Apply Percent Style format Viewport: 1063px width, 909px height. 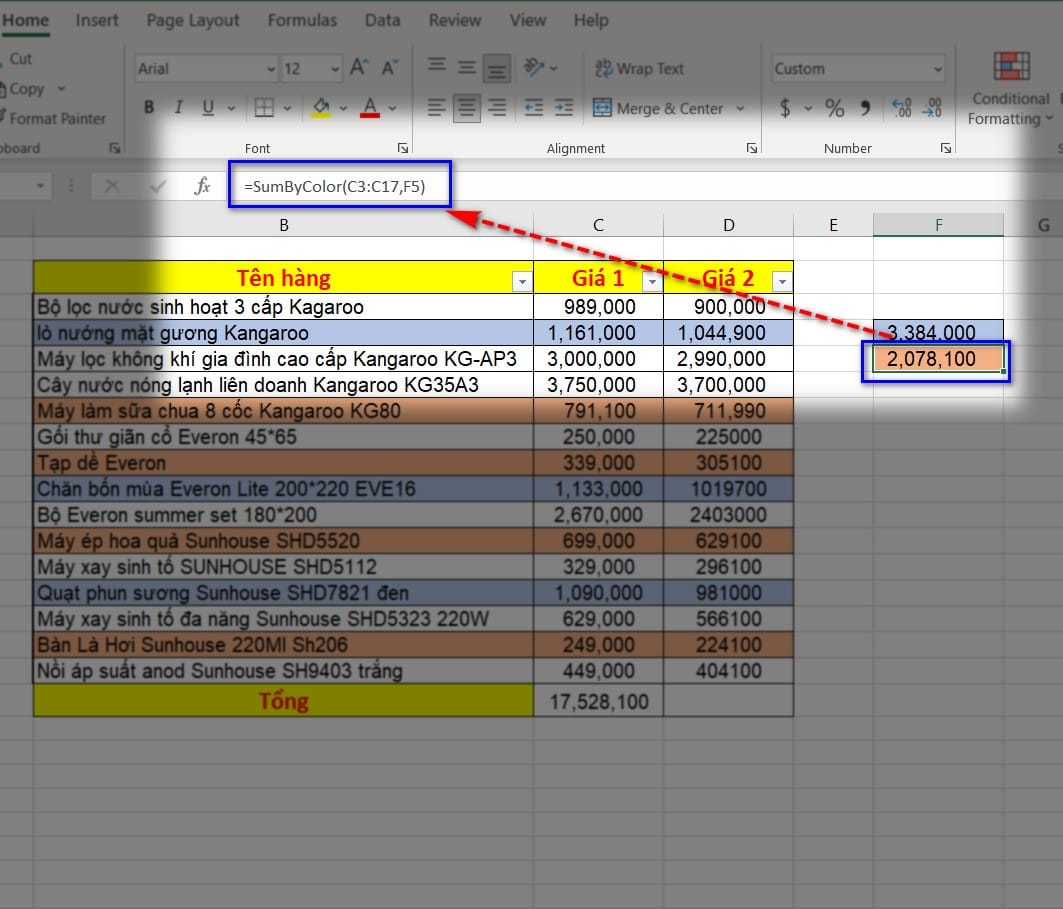tap(835, 108)
